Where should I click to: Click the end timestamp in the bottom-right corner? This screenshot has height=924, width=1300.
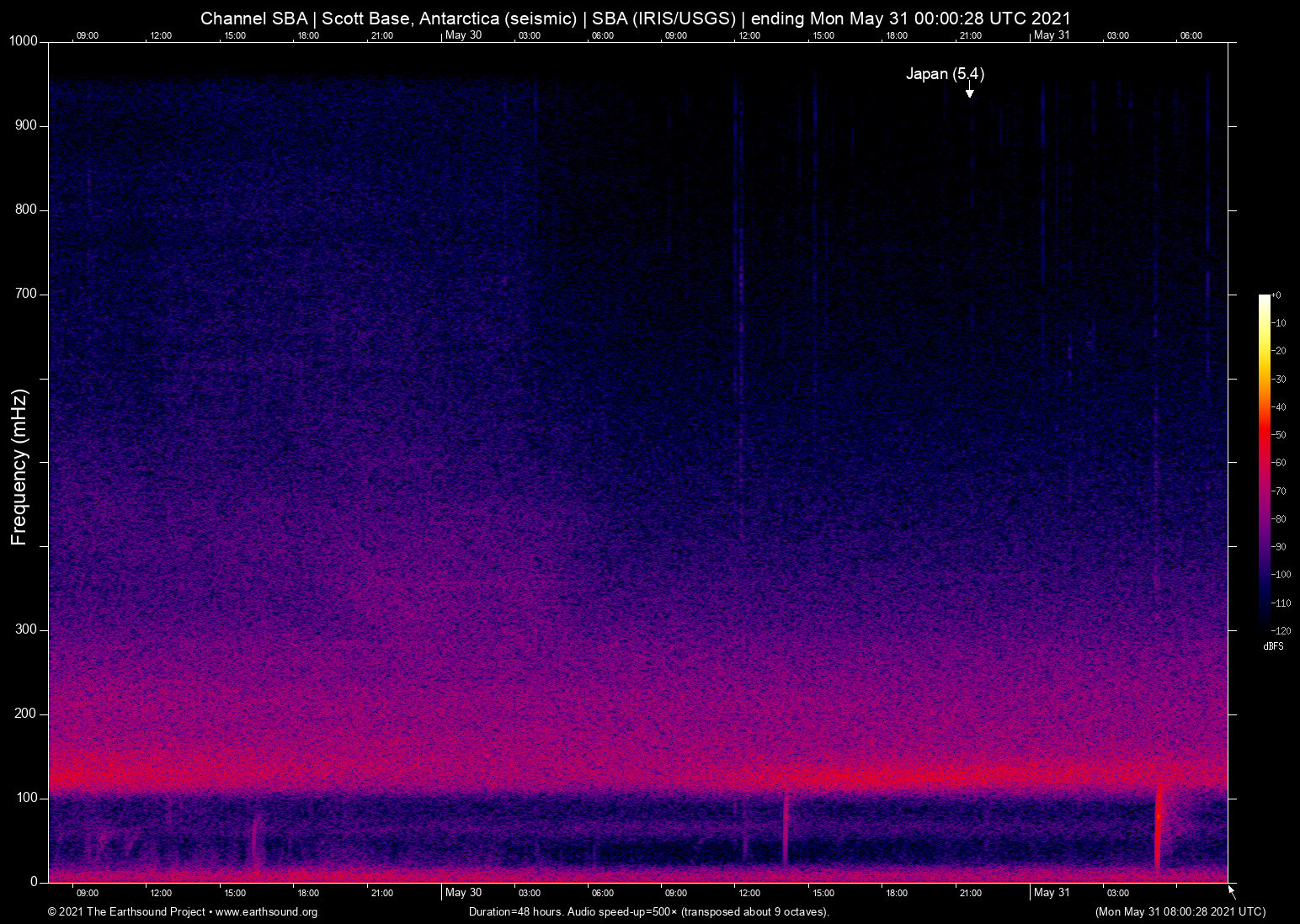pos(1180,912)
